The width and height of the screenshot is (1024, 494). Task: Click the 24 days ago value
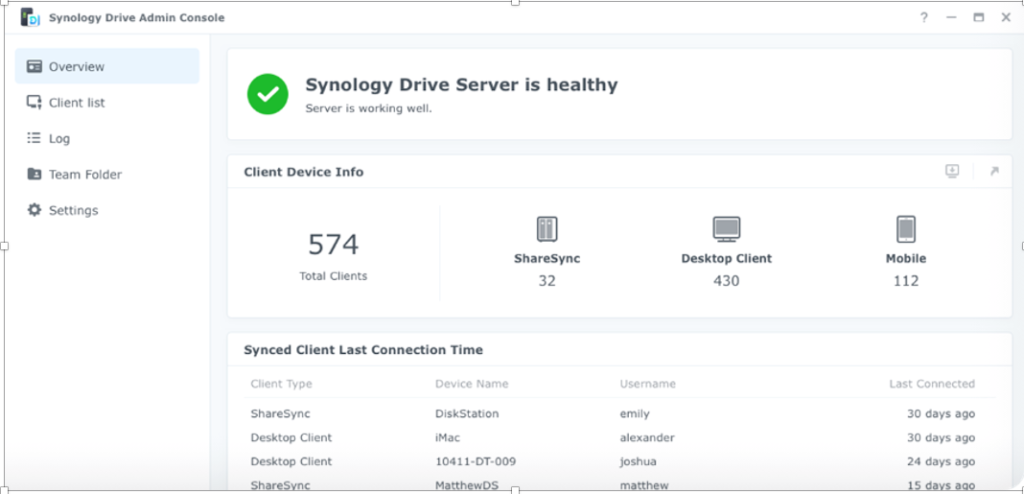[x=940, y=461]
